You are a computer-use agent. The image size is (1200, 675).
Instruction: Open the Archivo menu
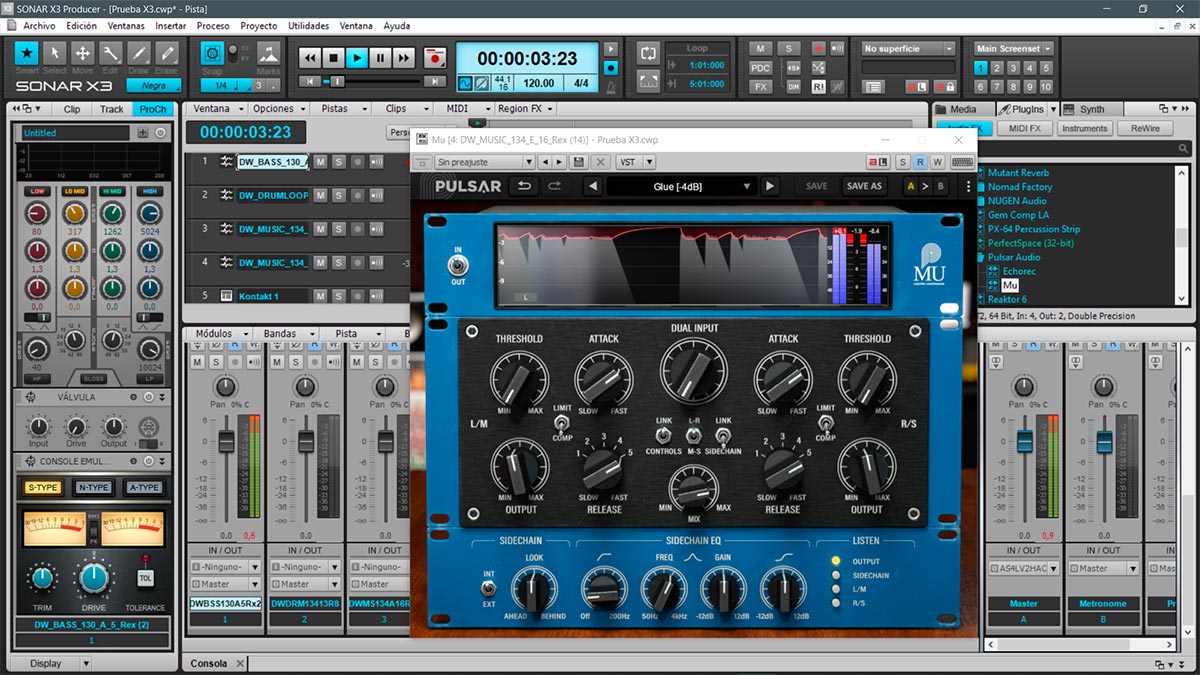39,25
